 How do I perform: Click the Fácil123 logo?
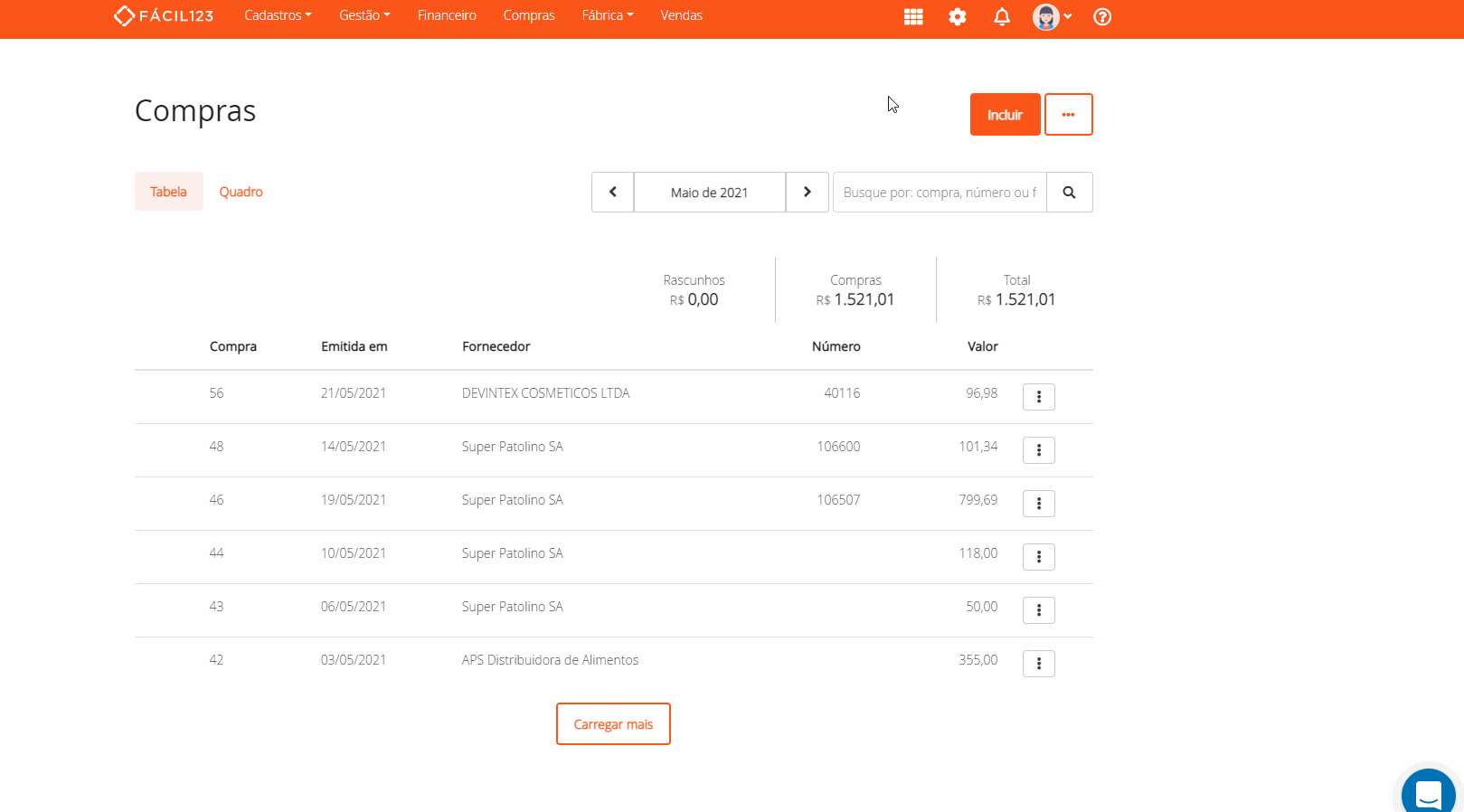pyautogui.click(x=164, y=16)
